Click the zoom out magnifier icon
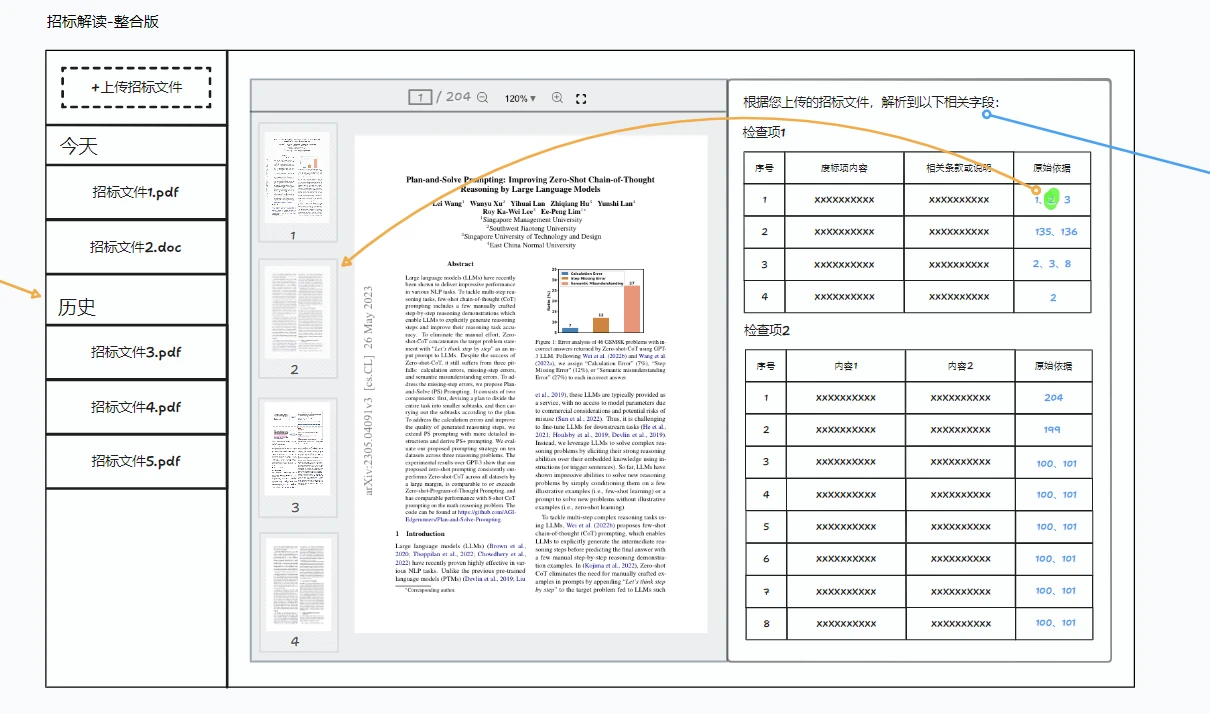 pos(483,98)
